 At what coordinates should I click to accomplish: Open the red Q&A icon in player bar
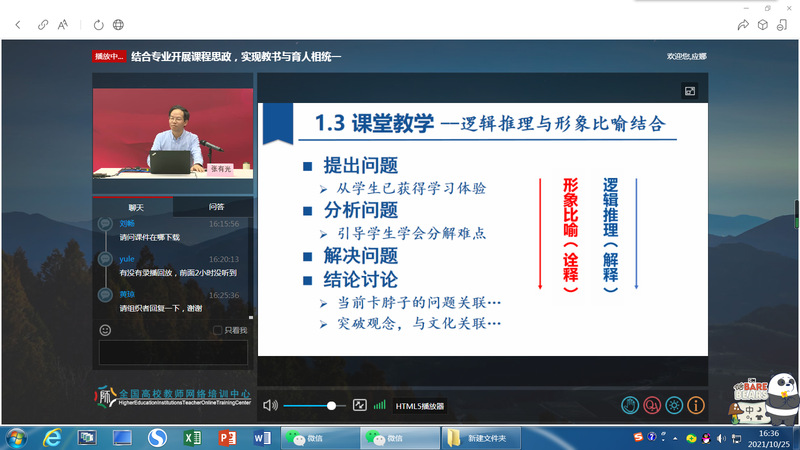tap(652, 405)
